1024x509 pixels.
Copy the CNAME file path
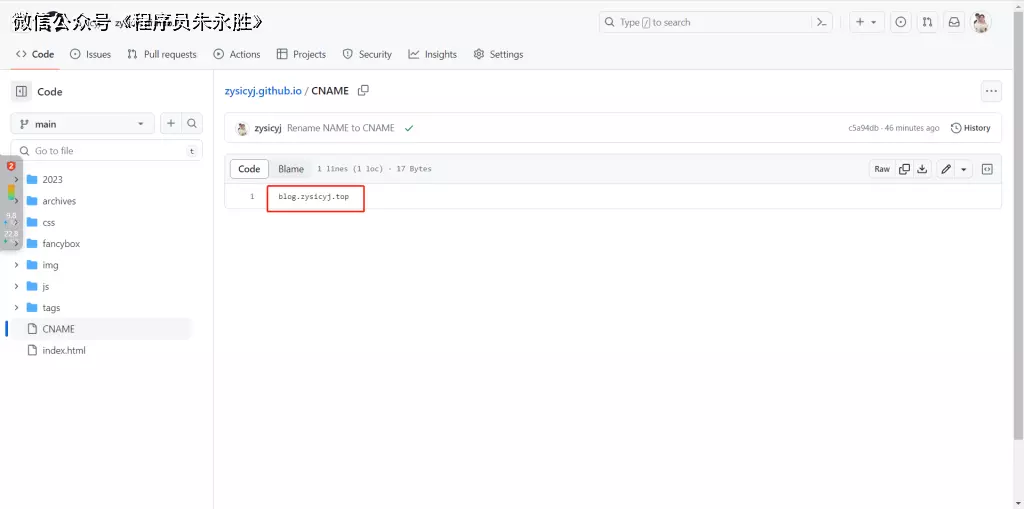click(363, 91)
